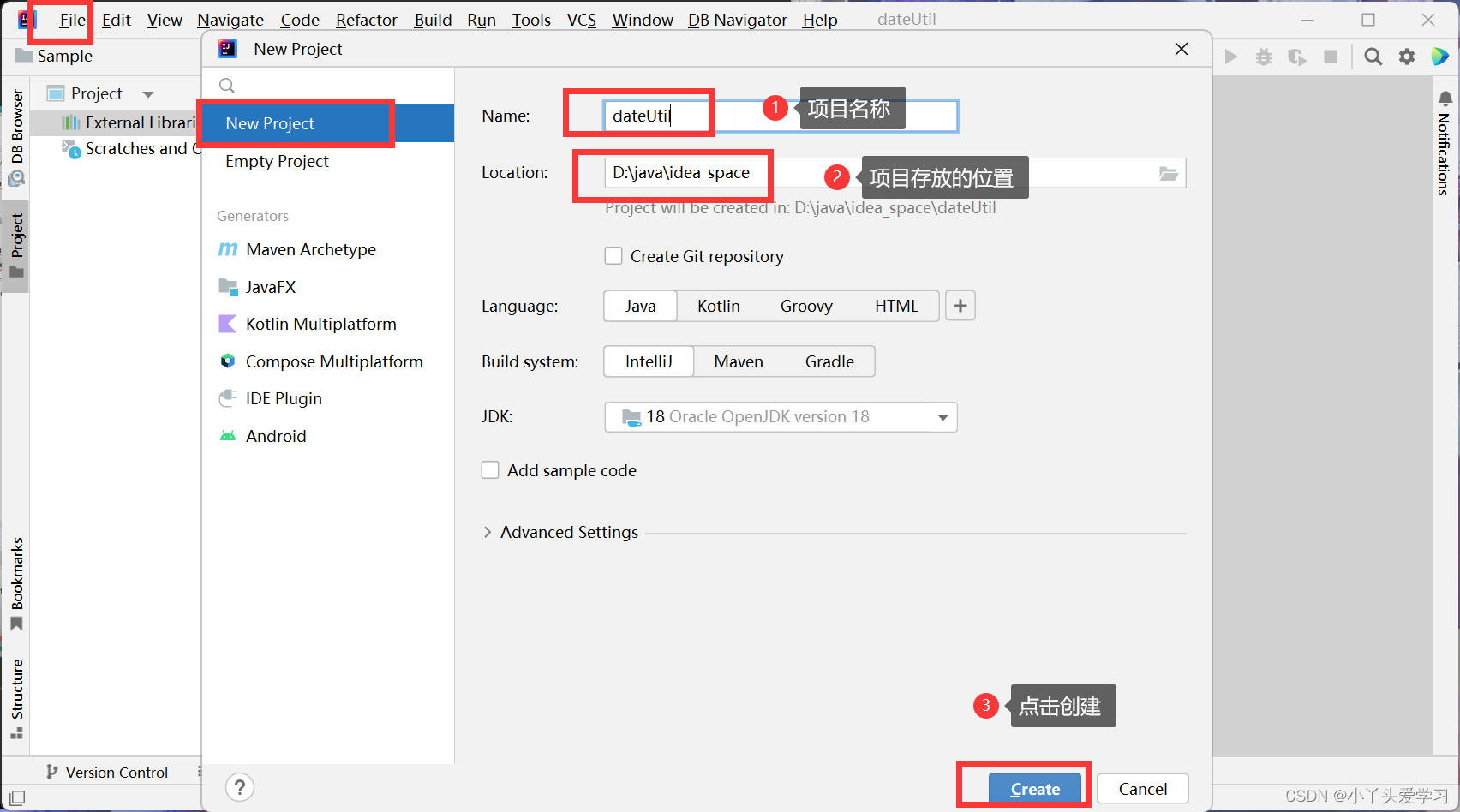This screenshot has height=812, width=1460.
Task: Click the Search Everywhere magnifier icon
Action: point(1373,57)
